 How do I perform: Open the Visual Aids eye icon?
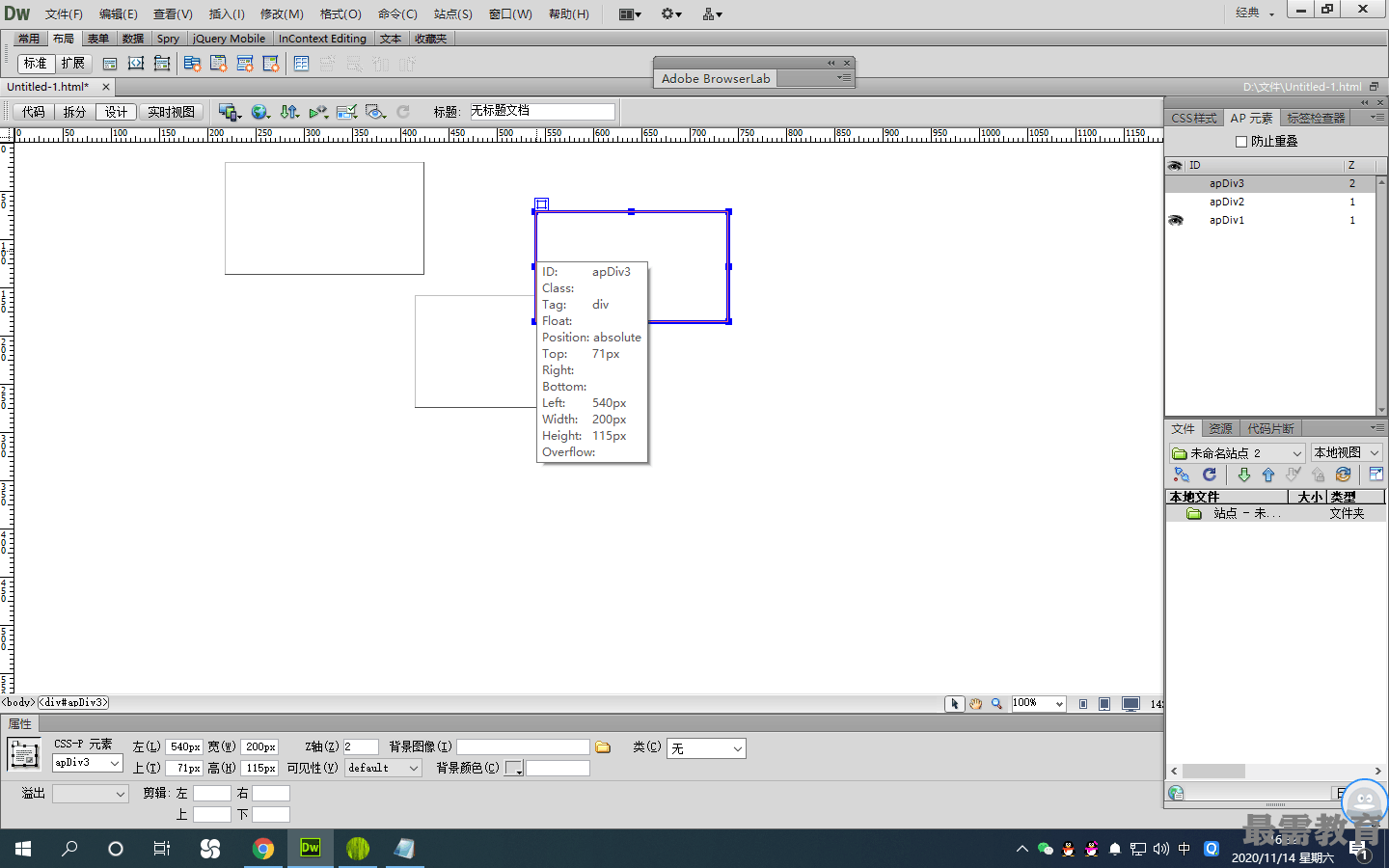point(376,112)
